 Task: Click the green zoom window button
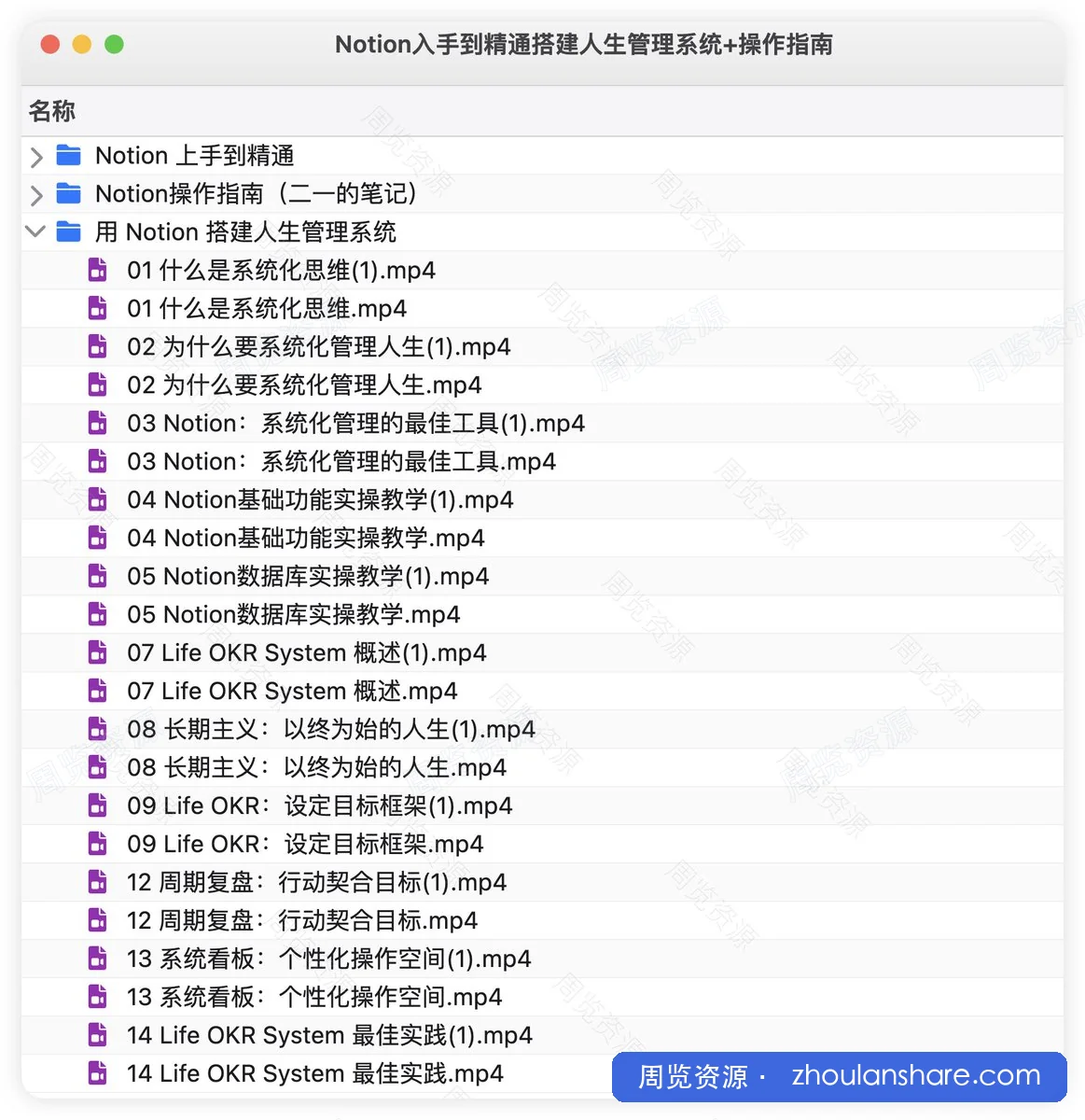tap(114, 44)
